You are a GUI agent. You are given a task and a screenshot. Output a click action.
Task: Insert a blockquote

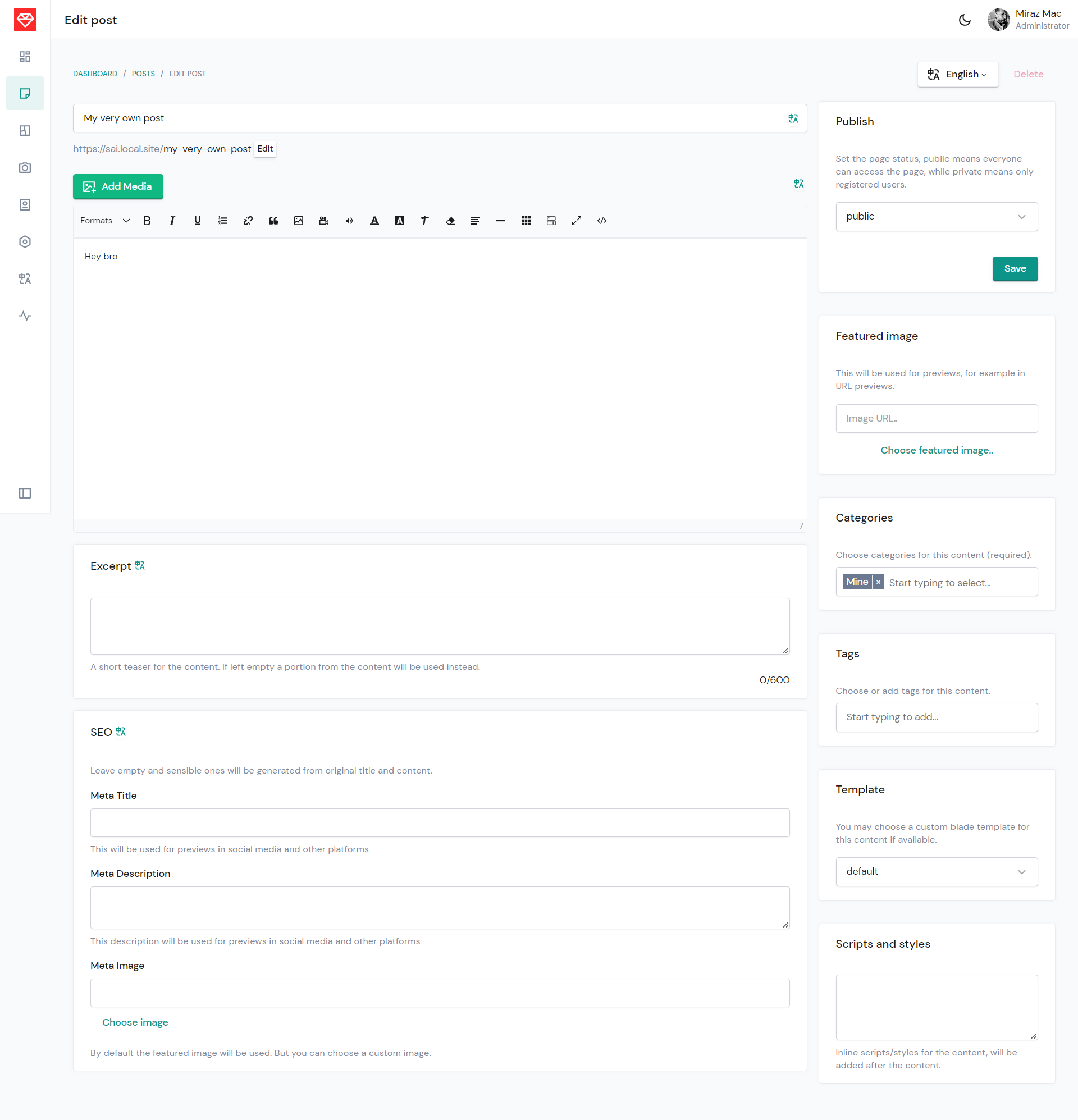[273, 221]
